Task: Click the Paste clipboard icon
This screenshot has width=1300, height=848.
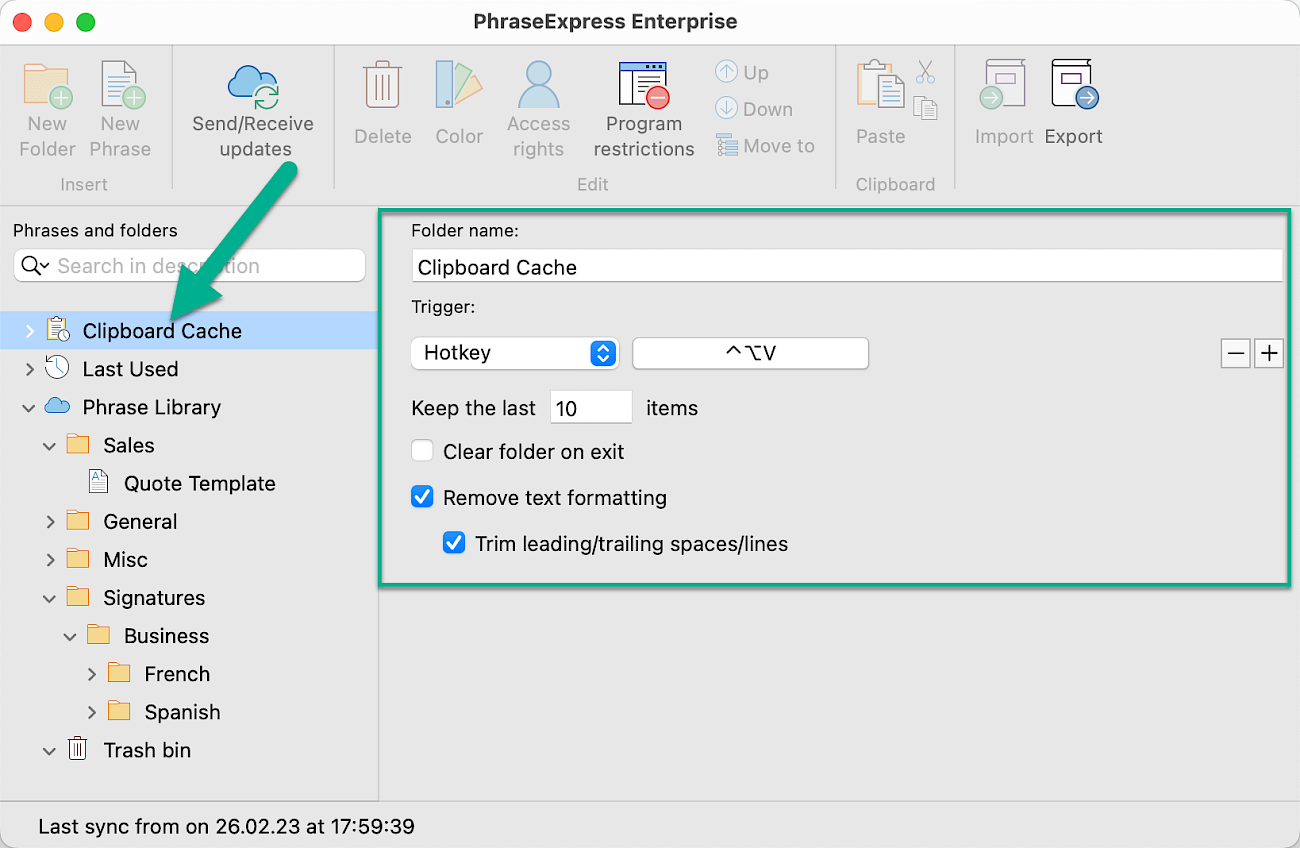Action: click(x=880, y=85)
